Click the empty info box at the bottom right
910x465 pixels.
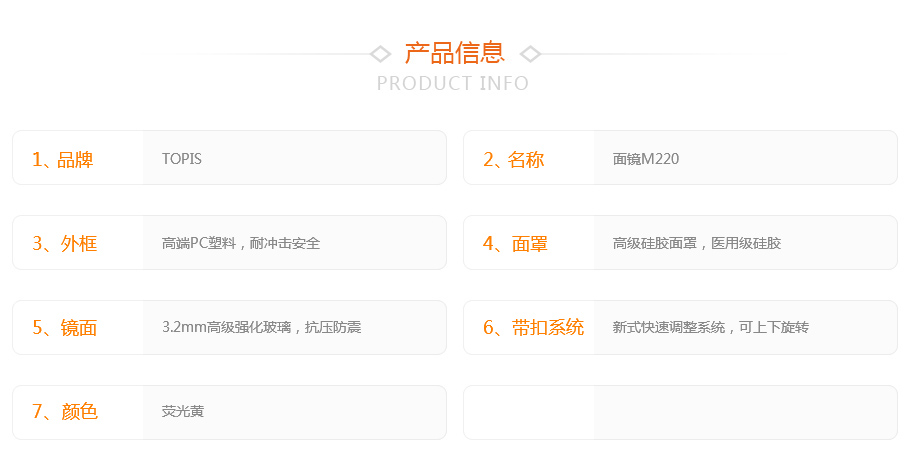[680, 412]
